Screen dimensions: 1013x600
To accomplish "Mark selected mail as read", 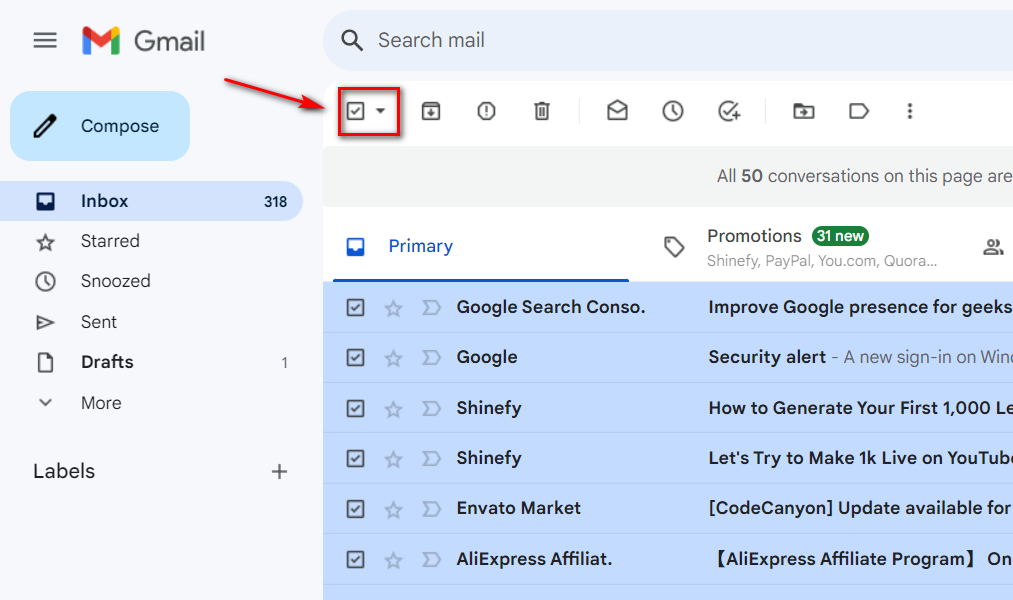I will click(x=617, y=110).
